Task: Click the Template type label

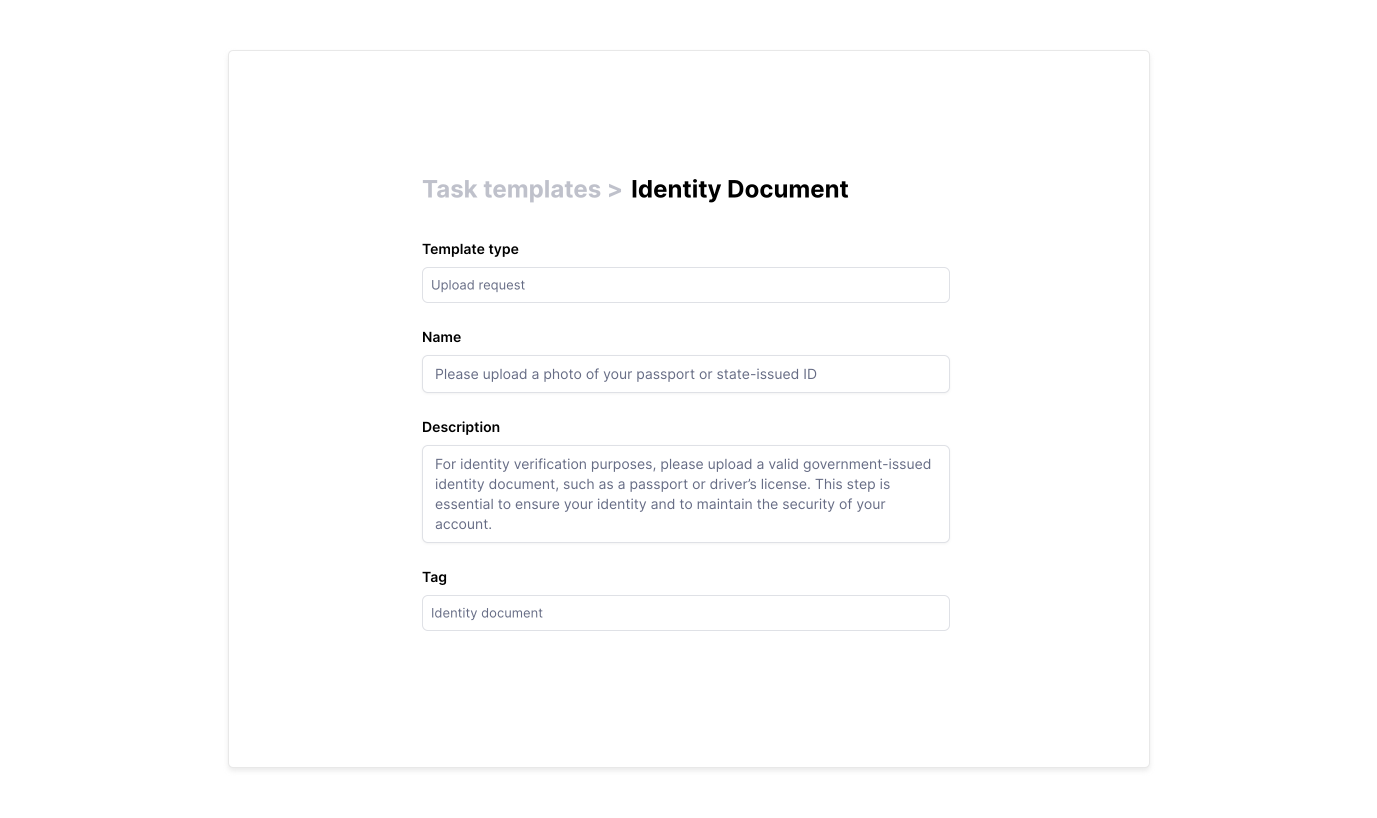Action: 470,249
